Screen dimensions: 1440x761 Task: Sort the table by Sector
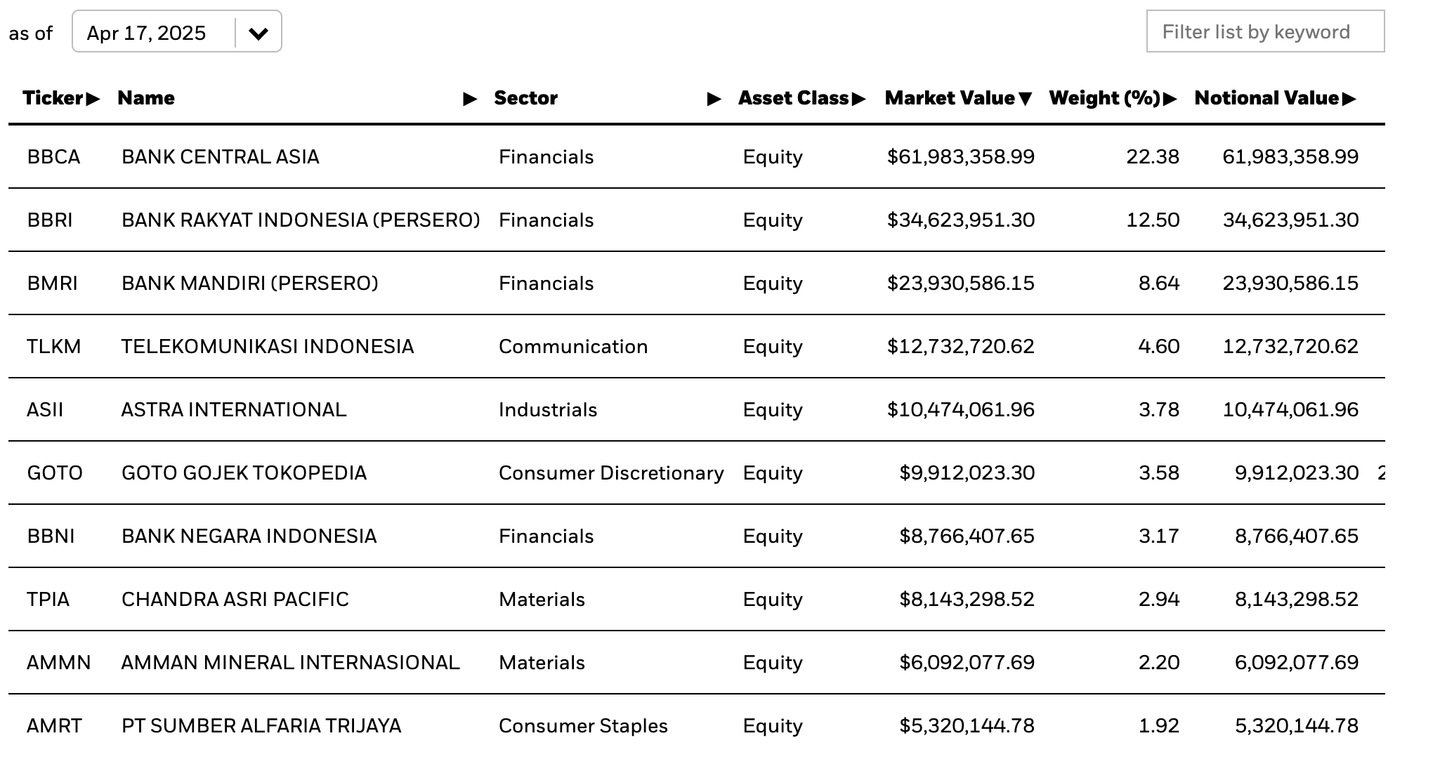(526, 98)
